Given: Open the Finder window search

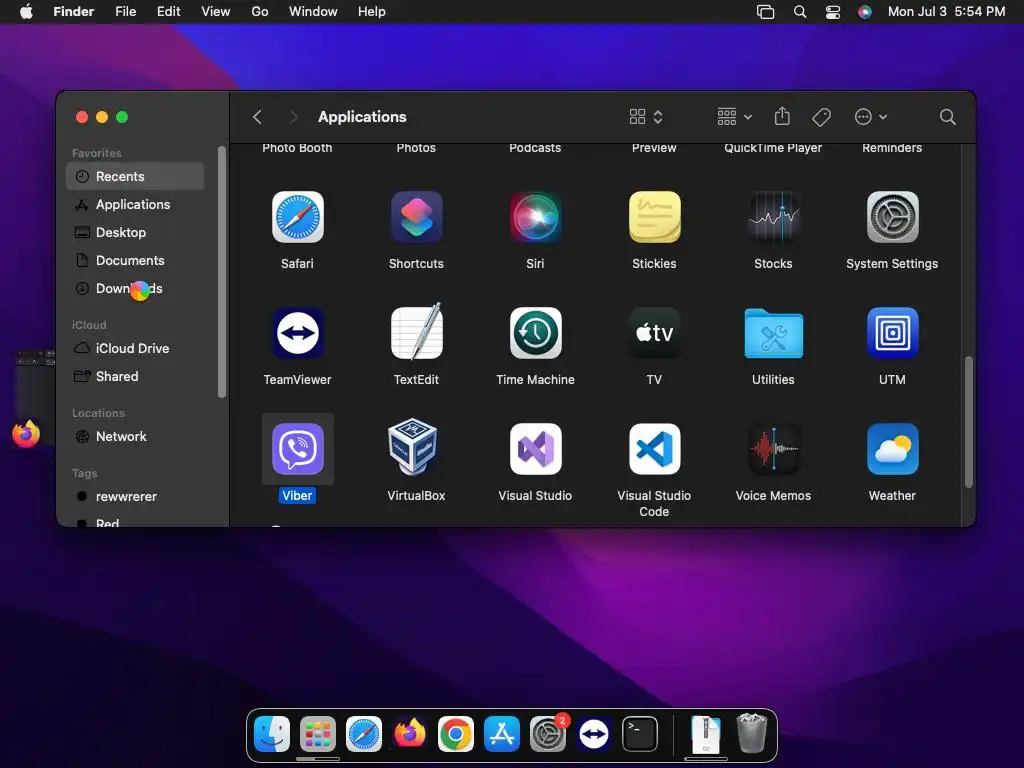Looking at the screenshot, I should click(948, 117).
